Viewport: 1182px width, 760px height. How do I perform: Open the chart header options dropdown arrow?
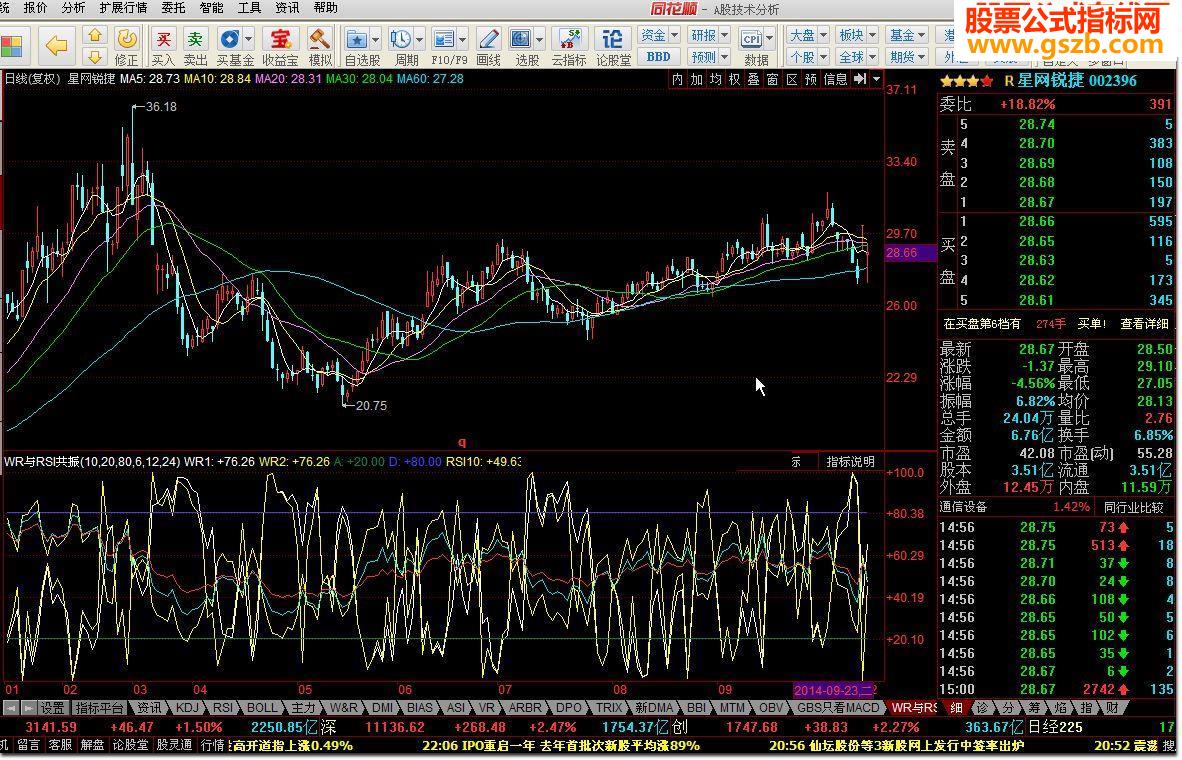click(876, 79)
